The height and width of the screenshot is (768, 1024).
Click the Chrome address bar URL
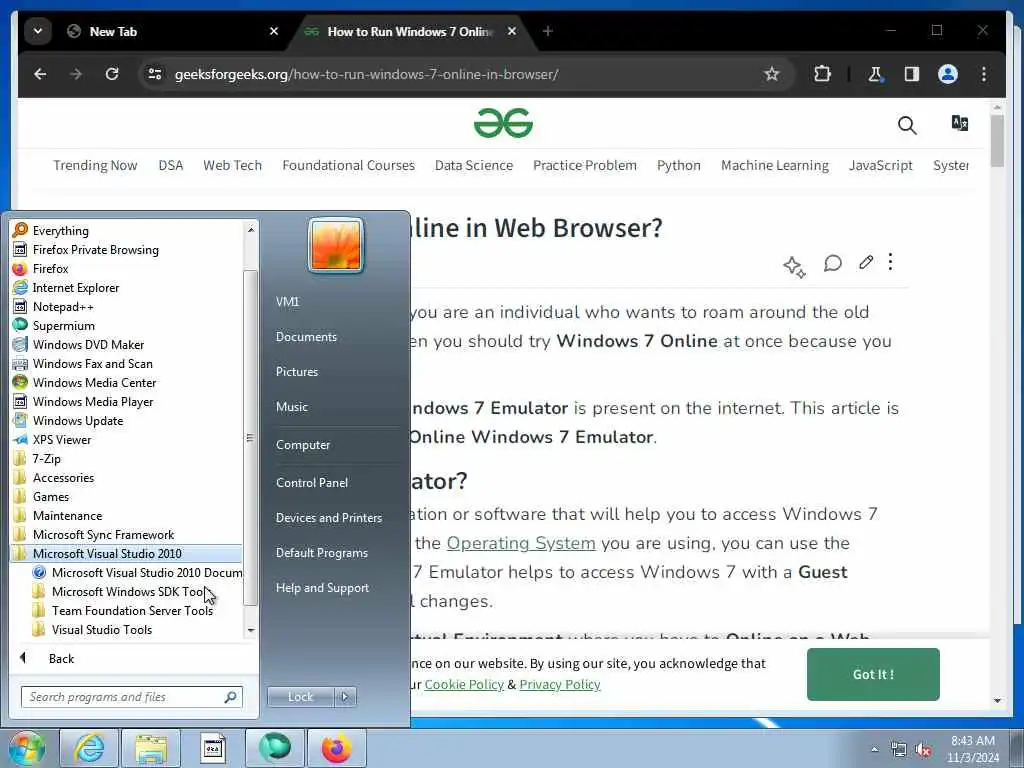point(366,74)
